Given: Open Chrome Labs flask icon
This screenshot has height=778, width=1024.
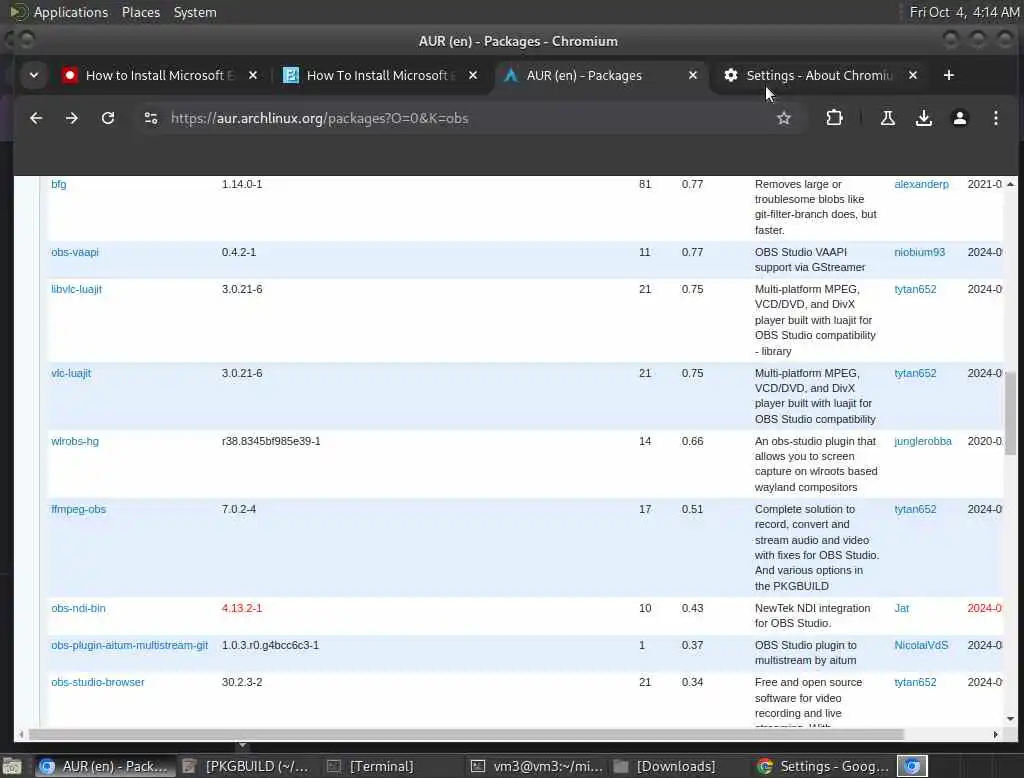Looking at the screenshot, I should click(888, 118).
